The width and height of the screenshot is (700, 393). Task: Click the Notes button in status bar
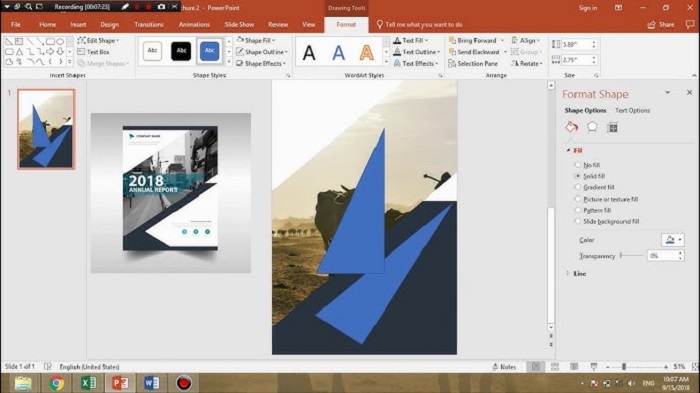[x=504, y=367]
